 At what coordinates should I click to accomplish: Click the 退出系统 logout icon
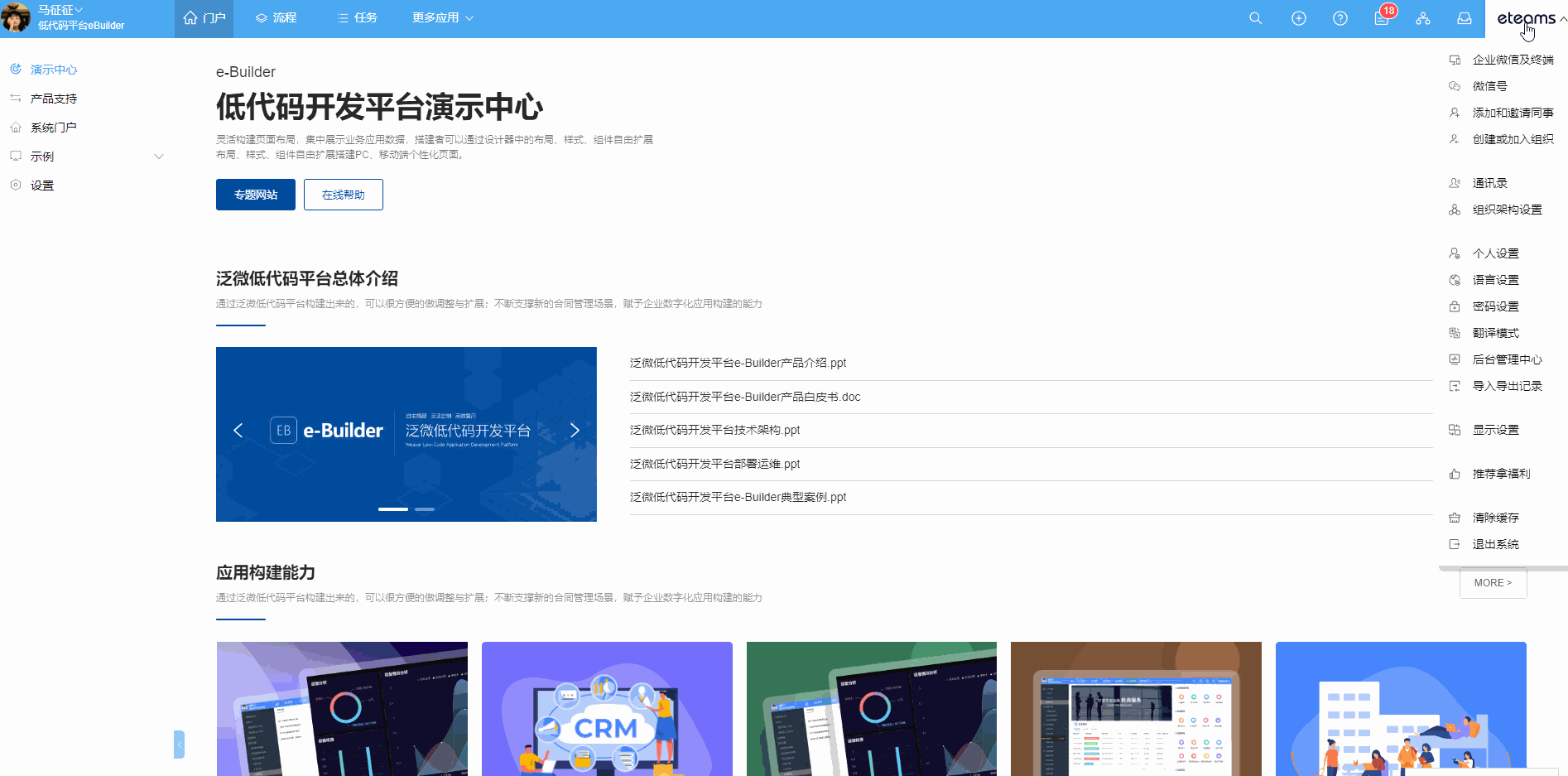click(1455, 544)
